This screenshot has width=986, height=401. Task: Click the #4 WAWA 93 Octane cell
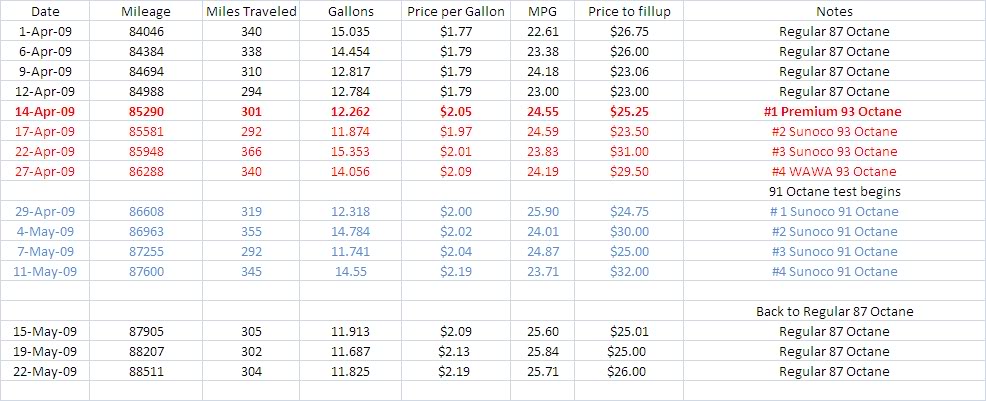click(x=834, y=172)
